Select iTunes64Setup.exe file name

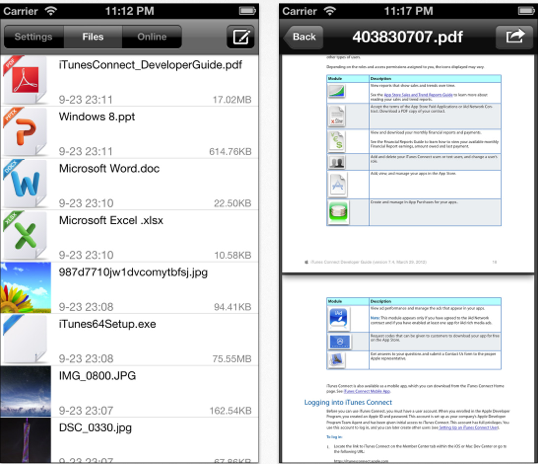(x=107, y=324)
